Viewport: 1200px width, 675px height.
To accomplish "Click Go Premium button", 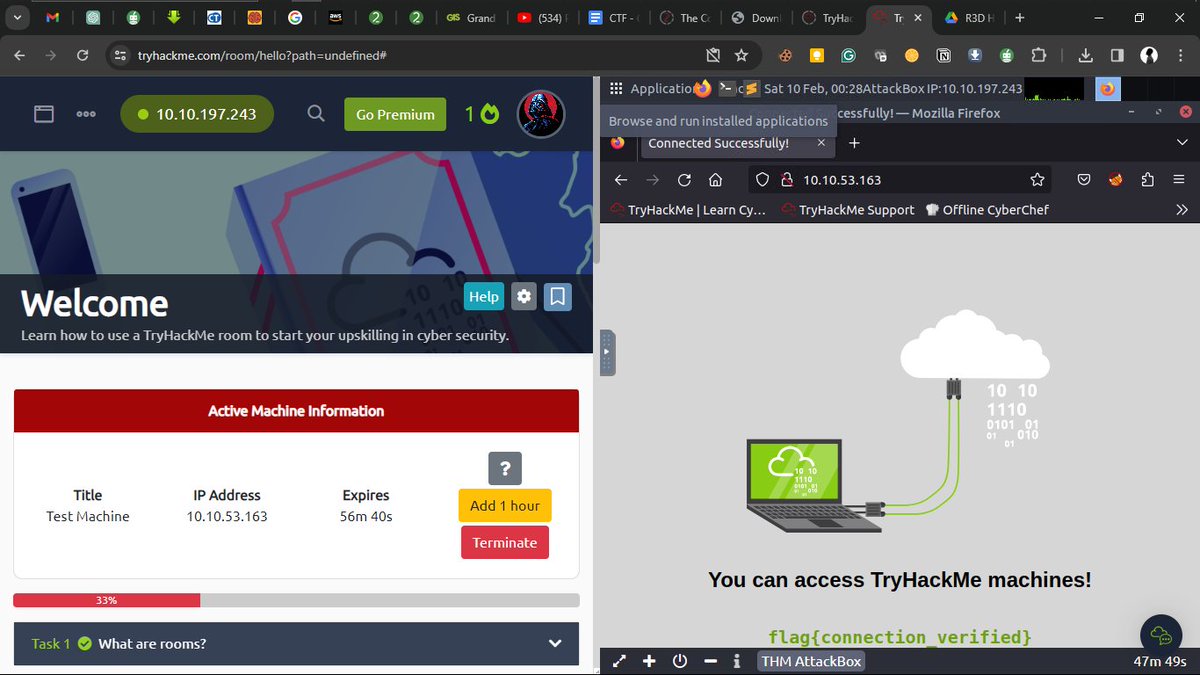I will (395, 114).
